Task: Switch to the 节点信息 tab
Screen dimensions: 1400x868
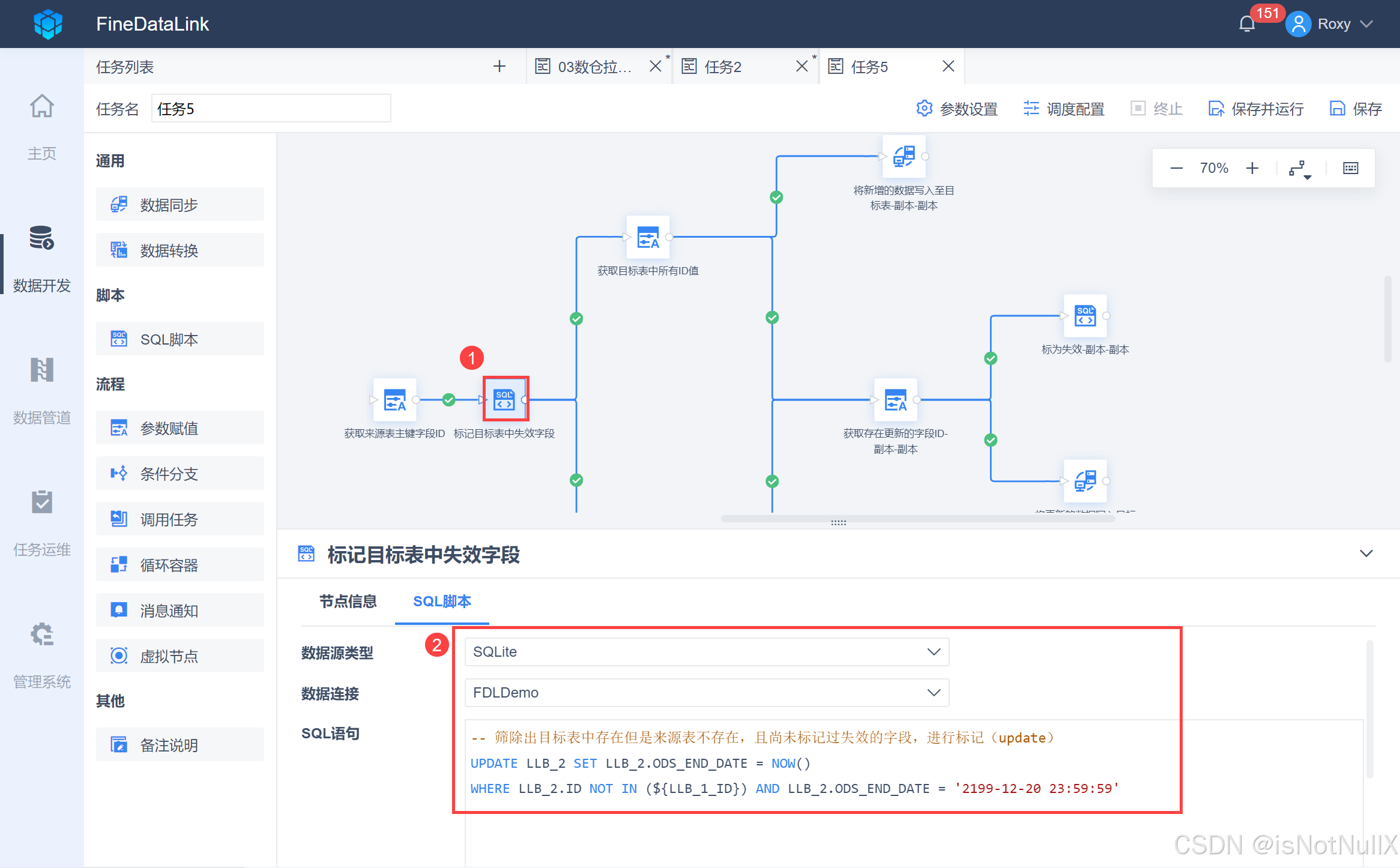Action: click(x=348, y=601)
